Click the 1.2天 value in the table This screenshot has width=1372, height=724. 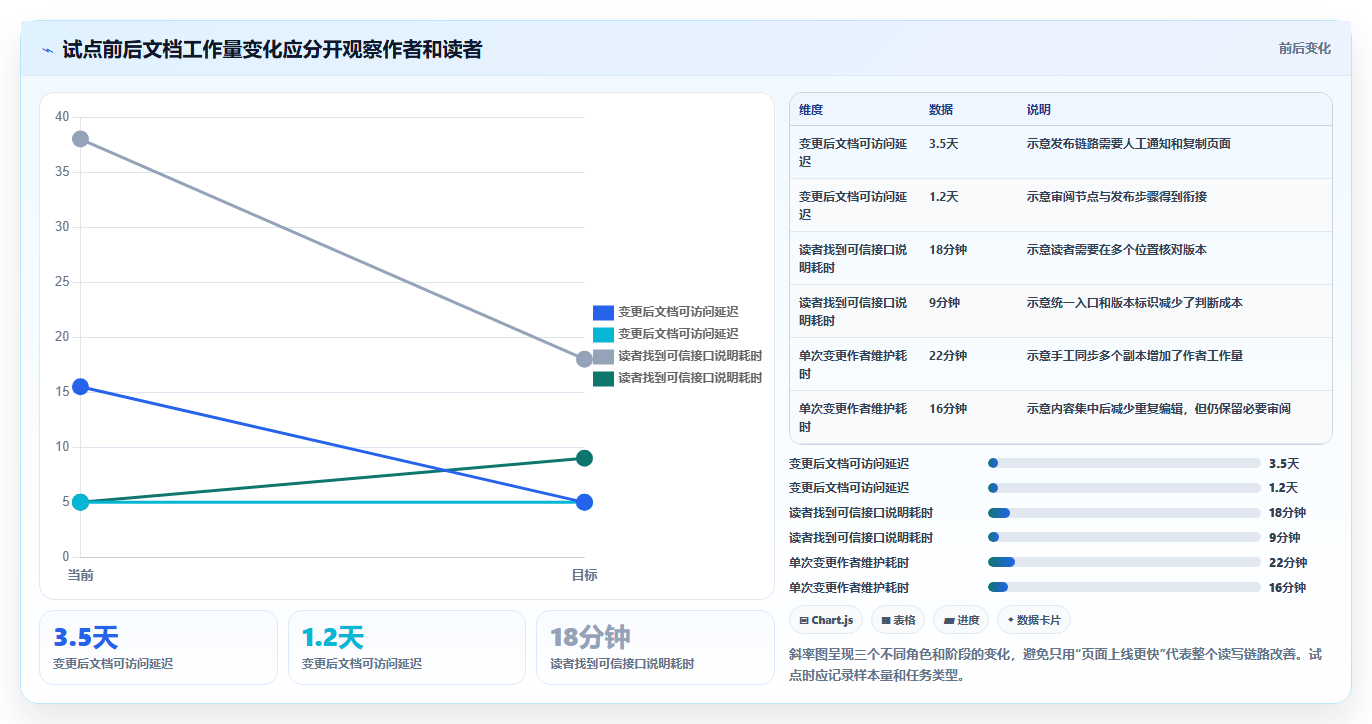pyautogui.click(x=944, y=197)
